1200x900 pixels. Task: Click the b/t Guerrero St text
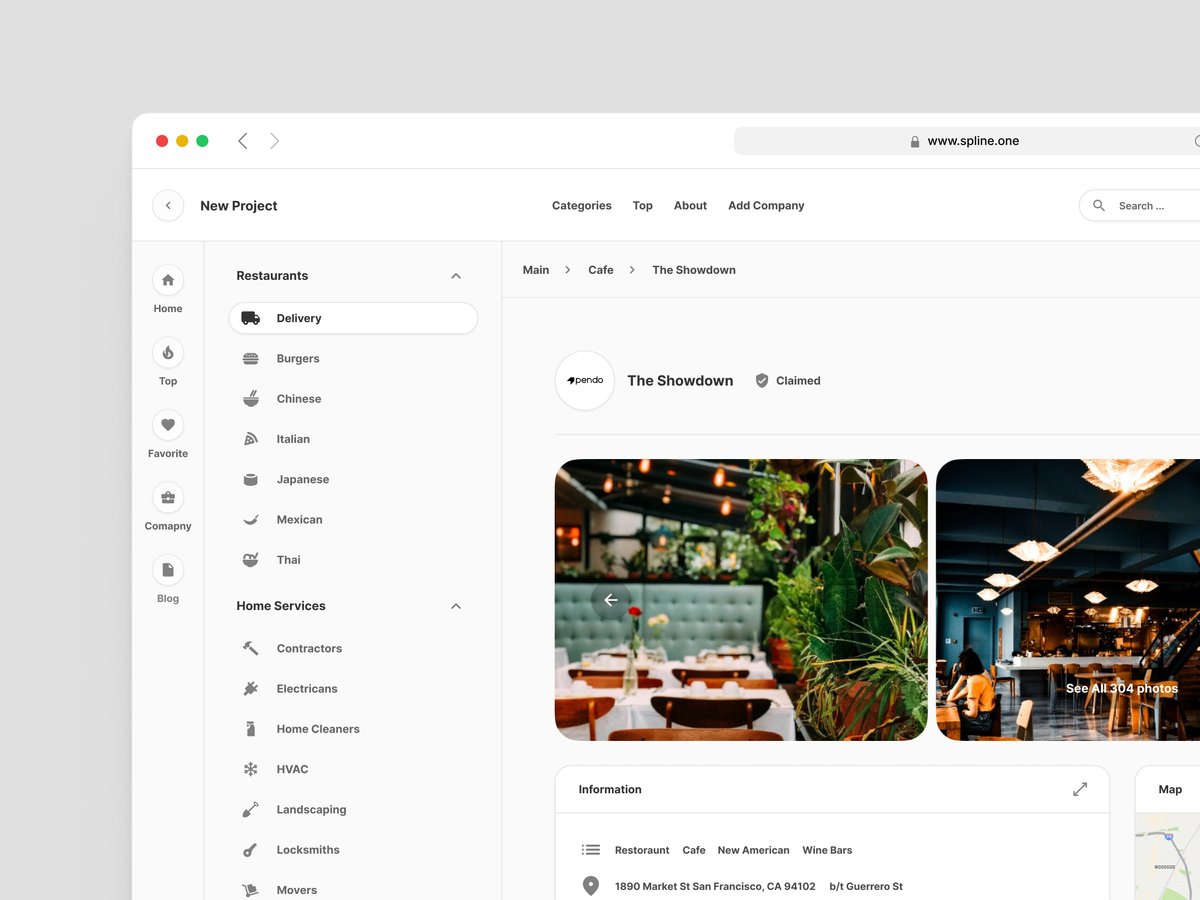tap(866, 887)
